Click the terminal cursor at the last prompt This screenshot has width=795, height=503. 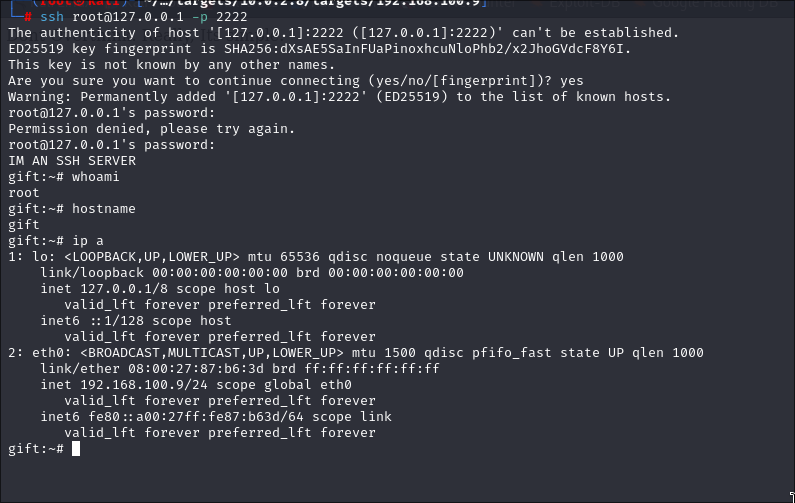76,449
